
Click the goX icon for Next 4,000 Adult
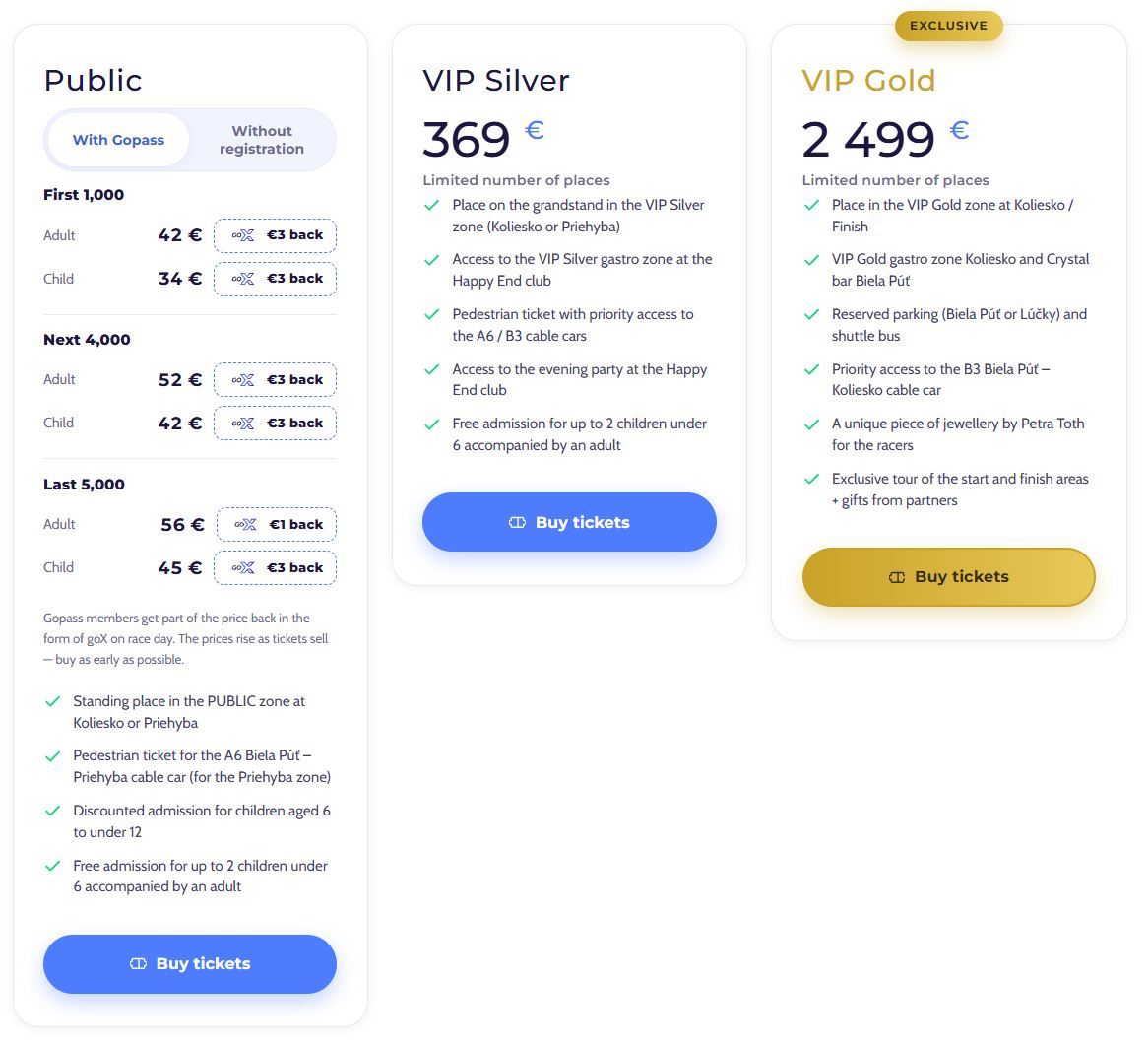coord(243,380)
